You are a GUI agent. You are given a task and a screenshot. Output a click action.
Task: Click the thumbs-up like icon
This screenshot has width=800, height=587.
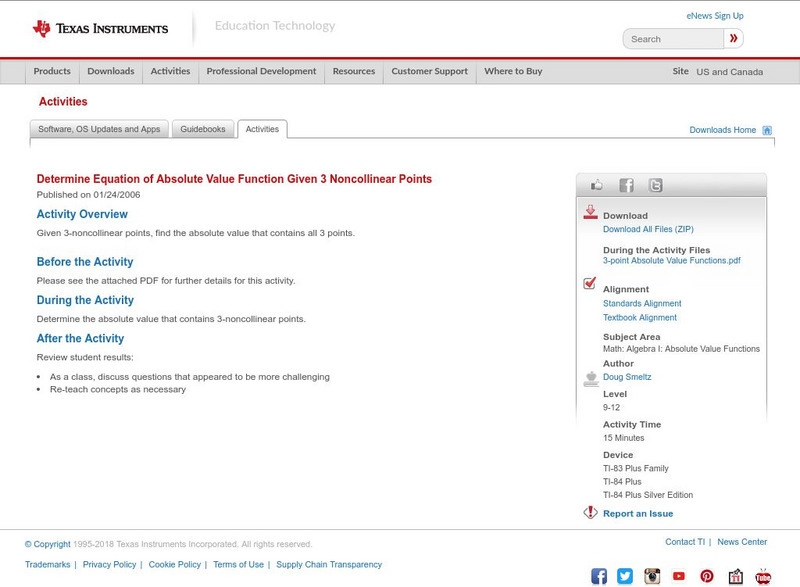(x=596, y=185)
